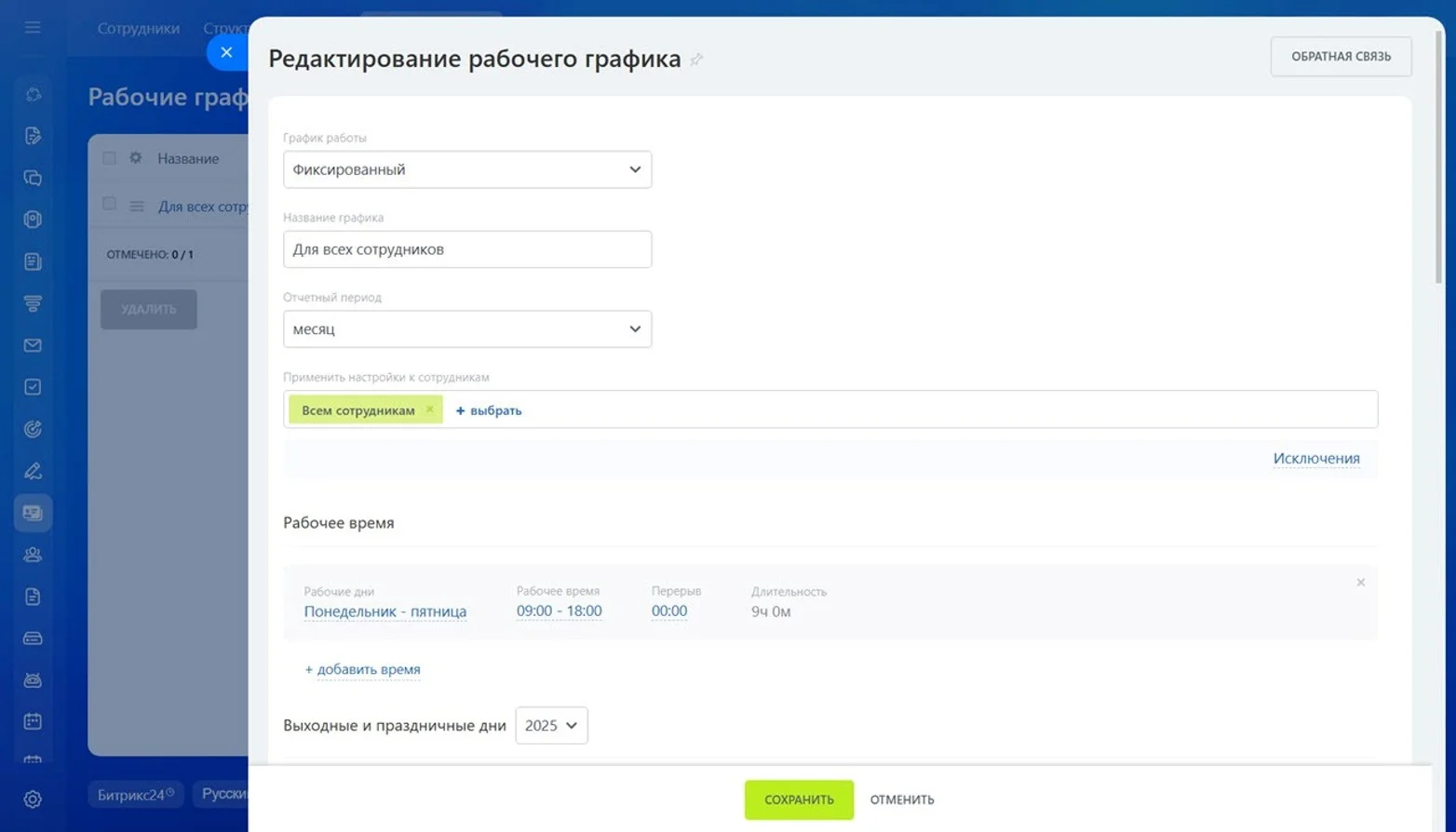Image resolution: width=1456 pixels, height=832 pixels.
Task: Click the Название графика input field
Action: [467, 249]
